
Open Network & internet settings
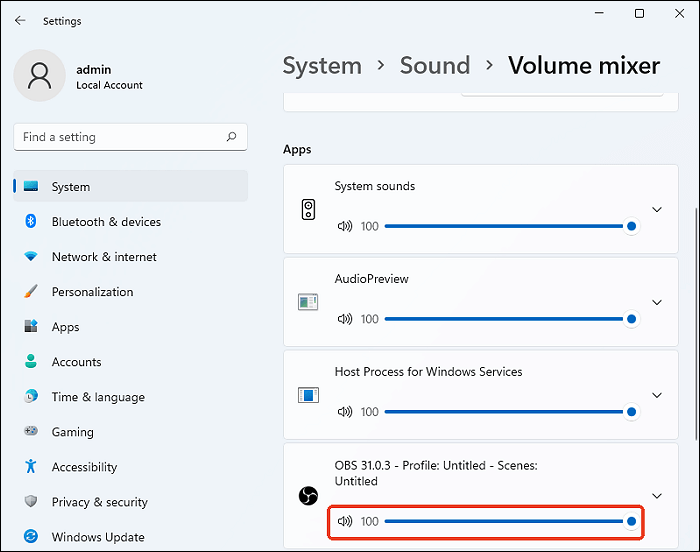[x=104, y=257]
